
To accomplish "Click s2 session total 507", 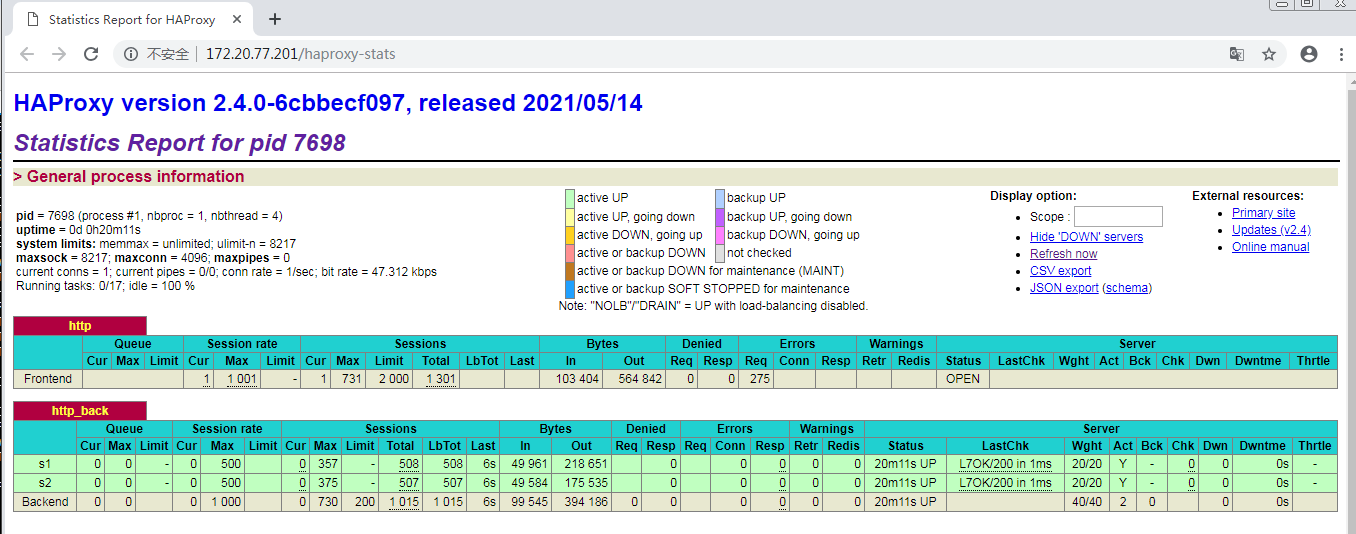I will (408, 482).
